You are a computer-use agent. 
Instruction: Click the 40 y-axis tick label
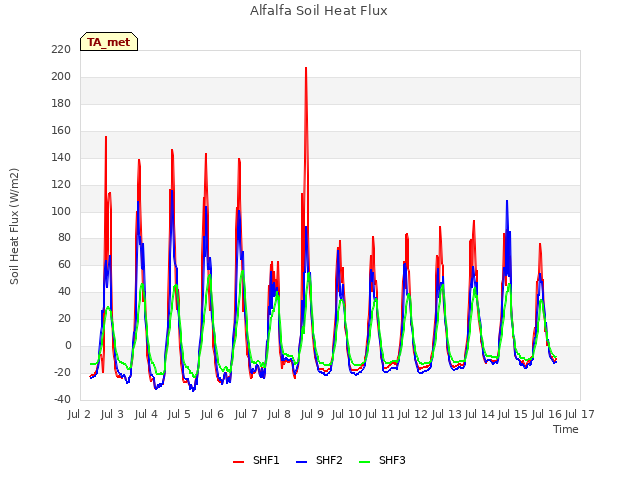(64, 291)
